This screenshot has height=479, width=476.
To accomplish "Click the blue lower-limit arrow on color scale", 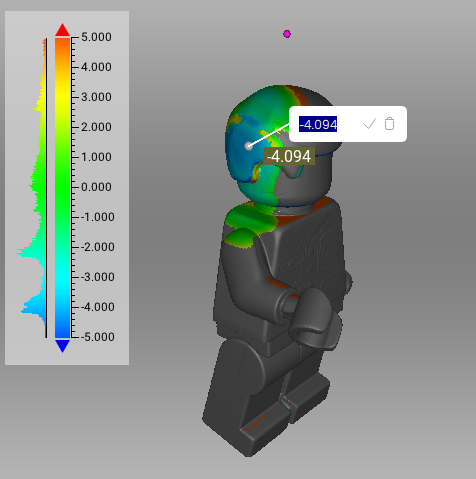I will [62, 346].
